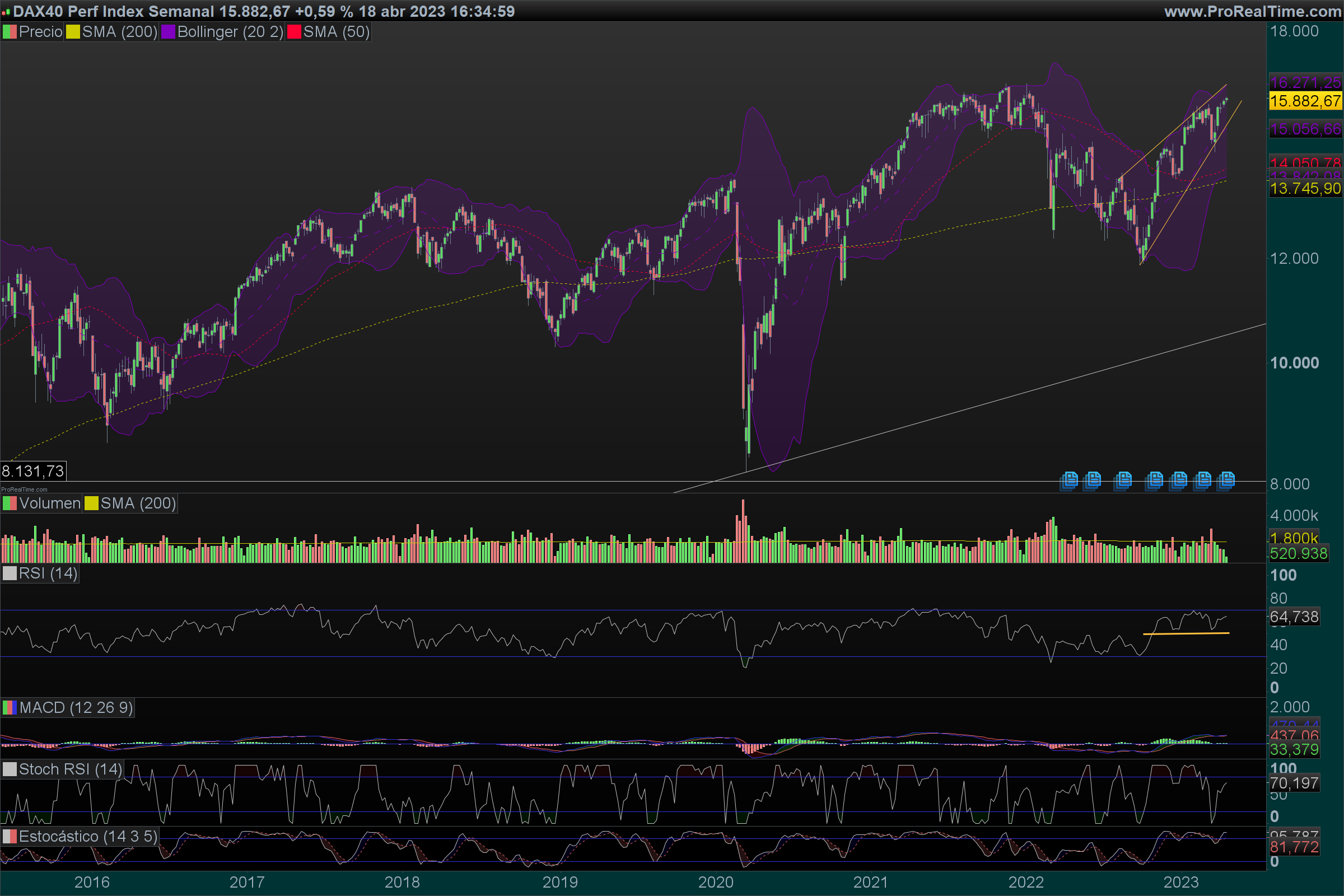Open the MACD (12 26 9) indicator label
The width and height of the screenshot is (1344, 896).
coord(76,707)
